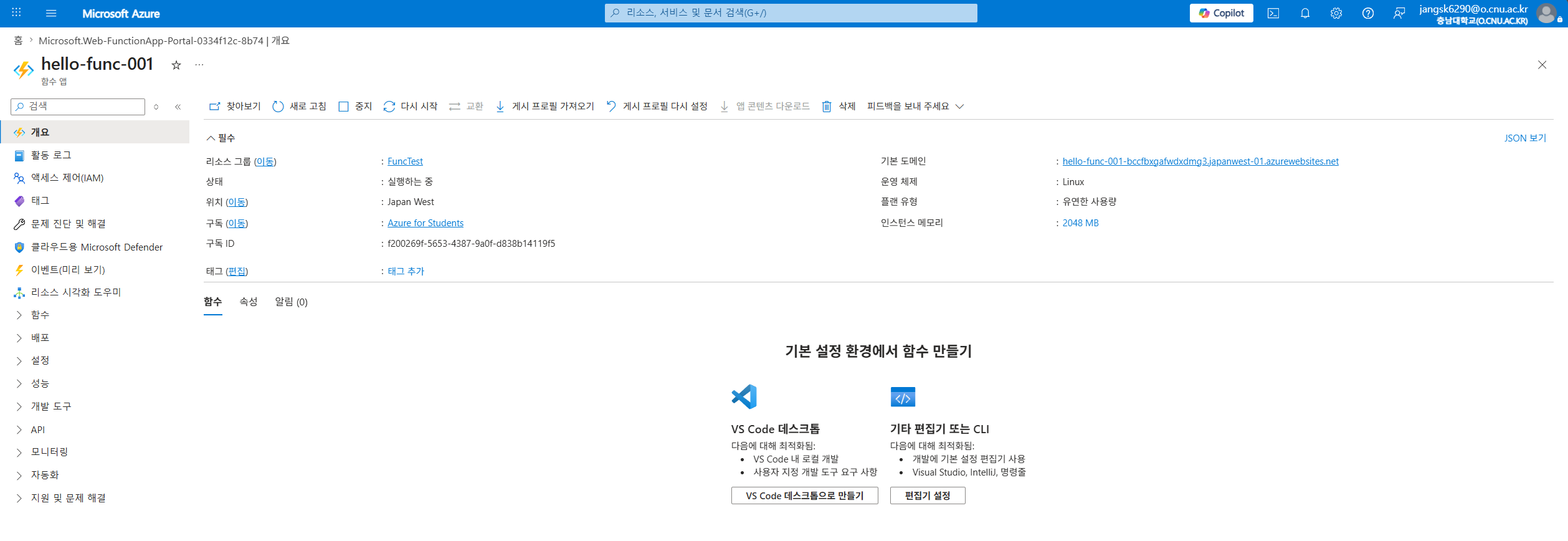The image size is (1568, 541).
Task: Stop the function app with 중지
Action: coord(355,107)
